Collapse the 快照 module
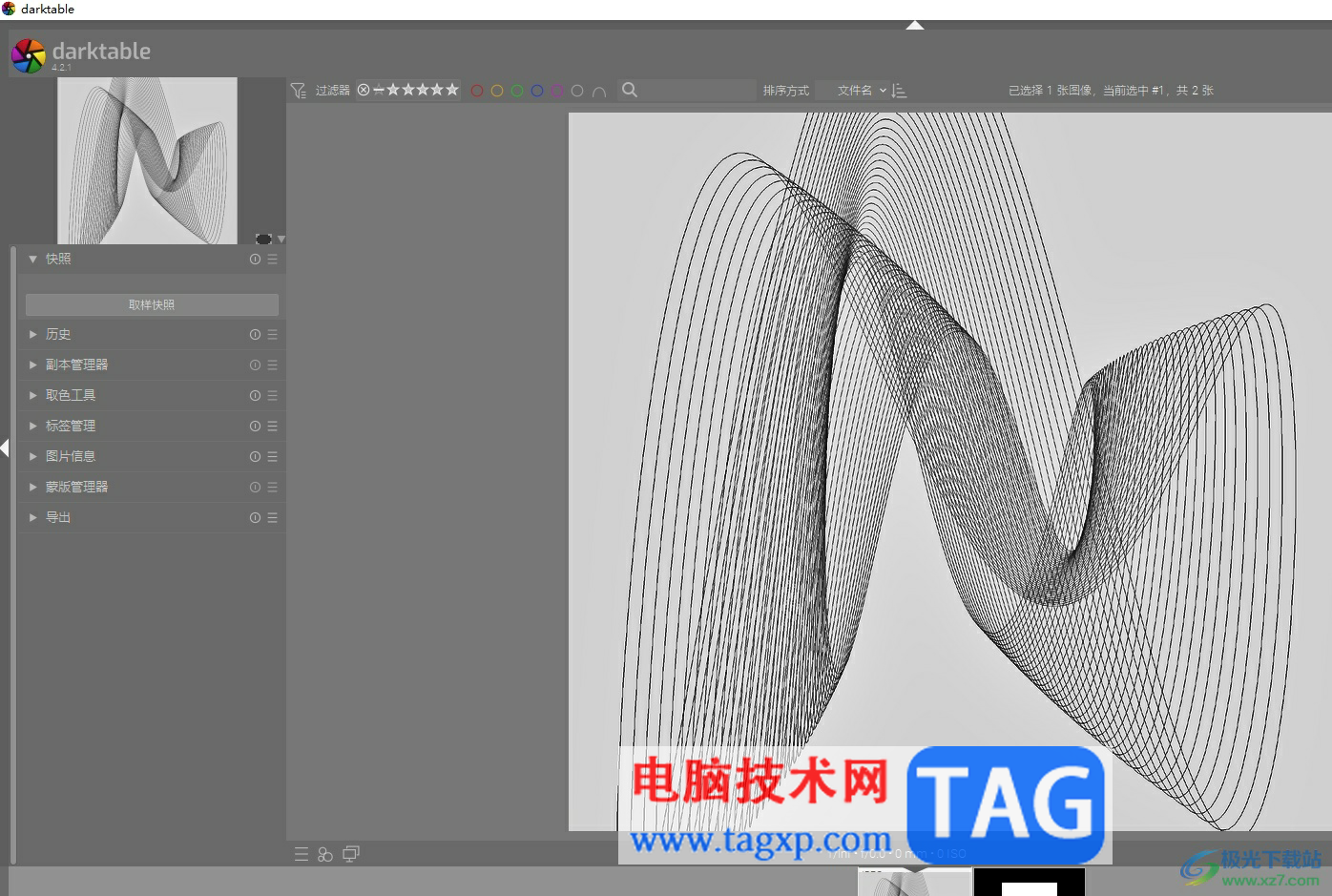The width and height of the screenshot is (1332, 896). (32, 259)
